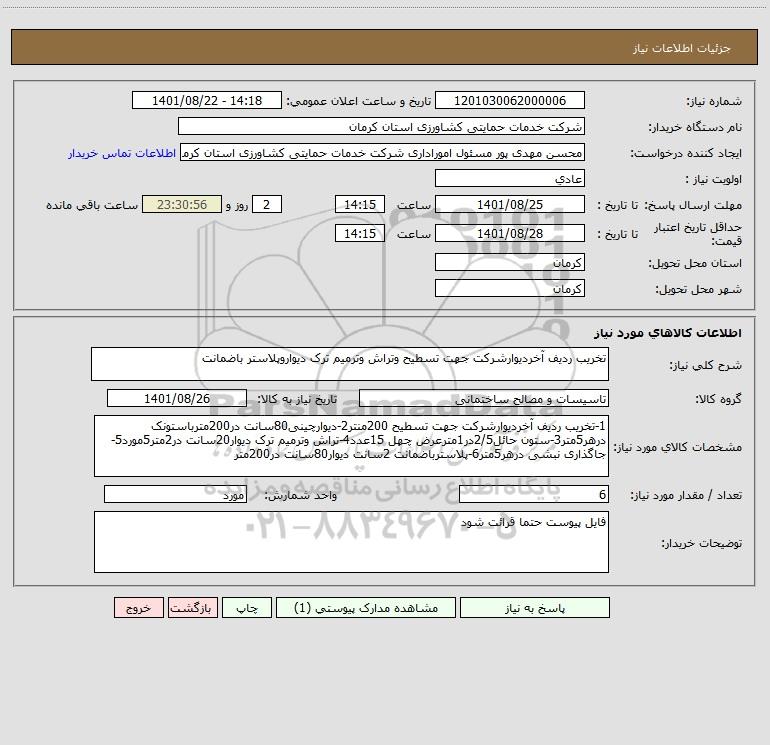The image size is (770, 745).
Task: Click label مهلت ارسال پاسخ
Action: (693, 205)
